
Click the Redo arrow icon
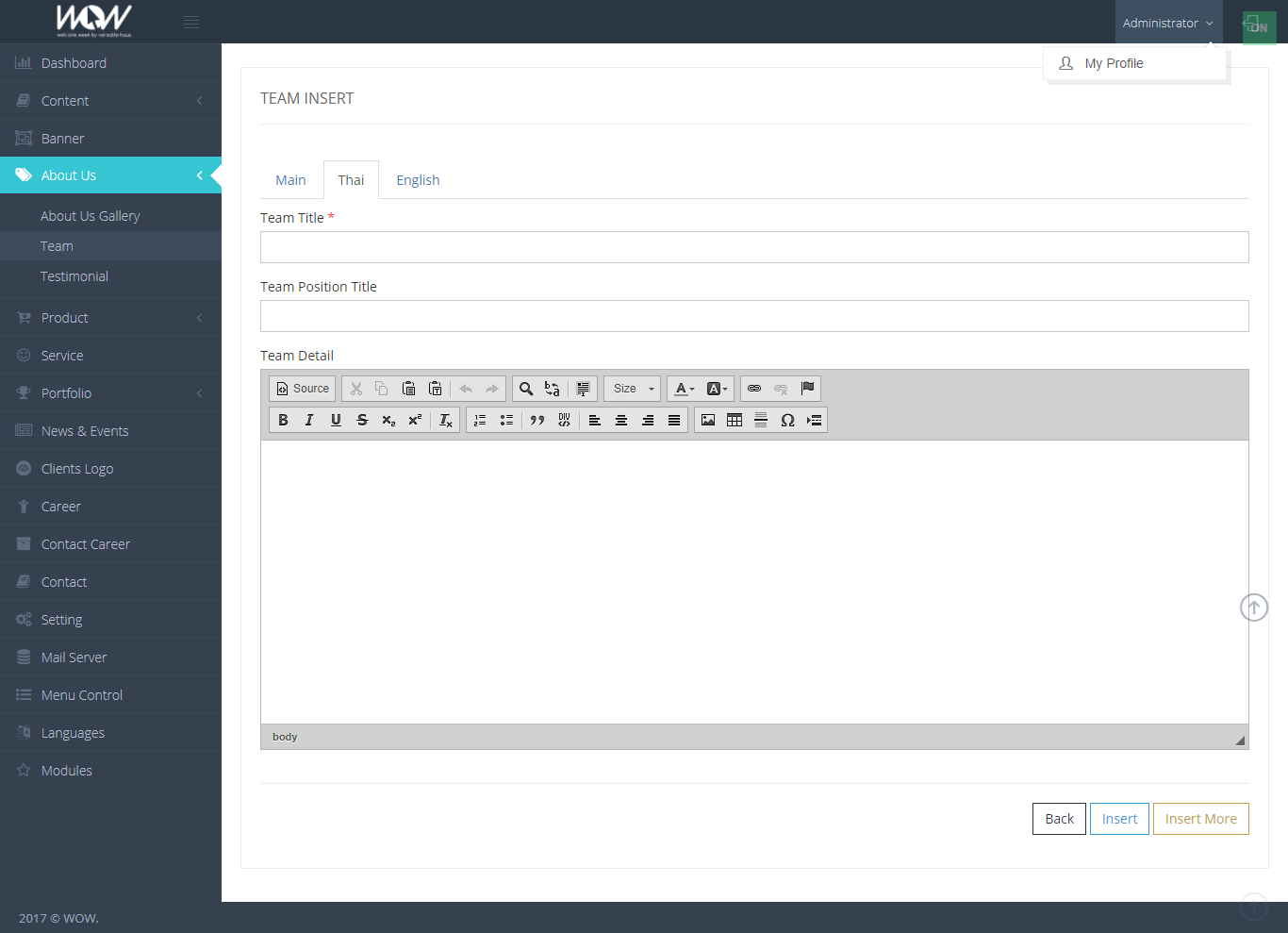point(492,389)
